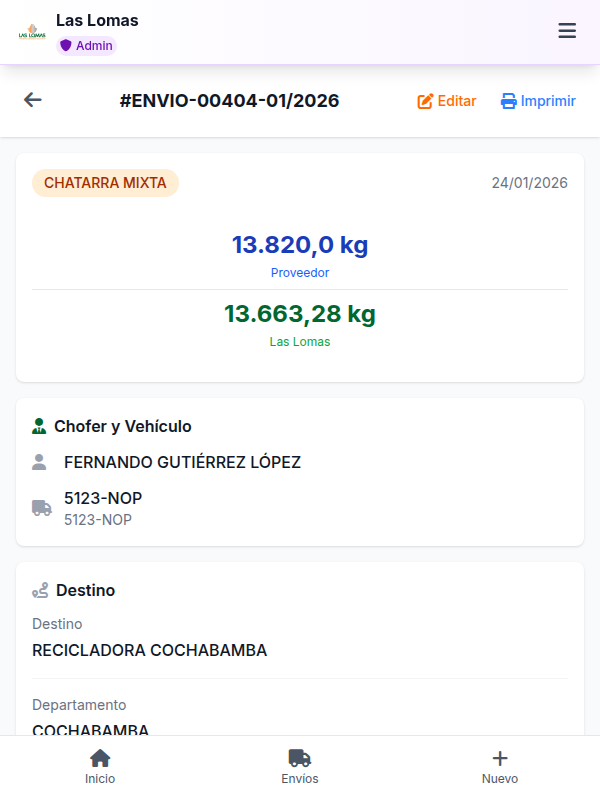Select the Proveedor weight value 13.820,0 kg
This screenshot has width=600, height=800.
click(300, 245)
